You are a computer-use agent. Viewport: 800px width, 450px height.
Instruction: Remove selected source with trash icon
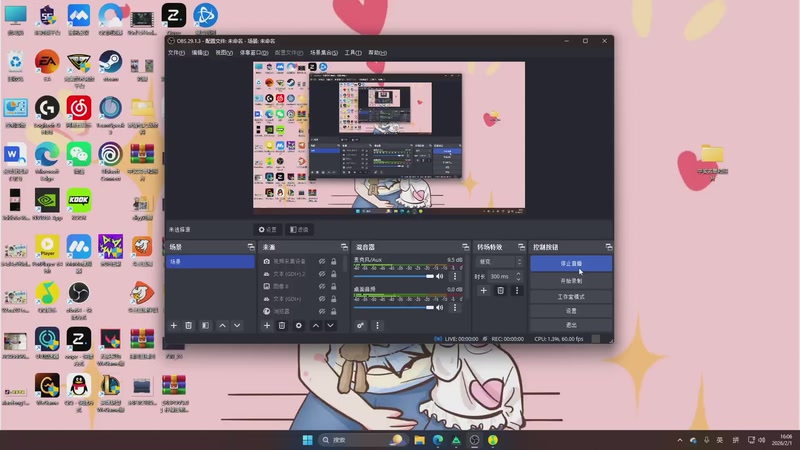tap(282, 326)
